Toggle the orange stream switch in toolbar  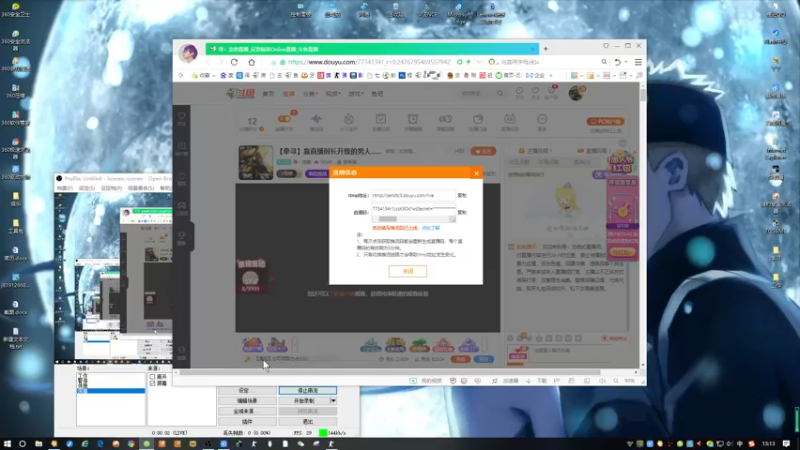pos(284,119)
